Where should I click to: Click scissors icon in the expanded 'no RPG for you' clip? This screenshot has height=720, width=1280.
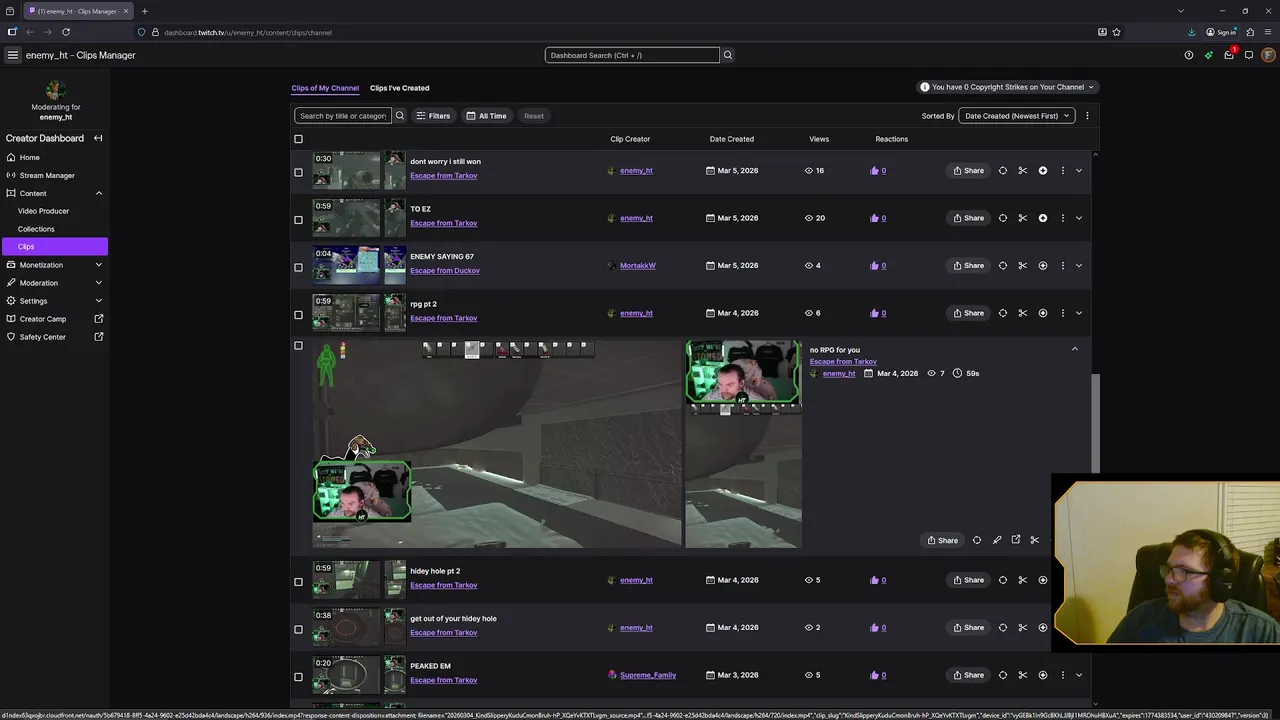(x=1035, y=540)
